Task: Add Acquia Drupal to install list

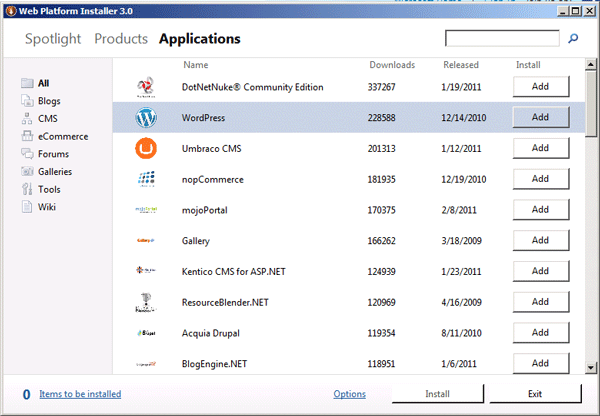Action: tap(541, 332)
